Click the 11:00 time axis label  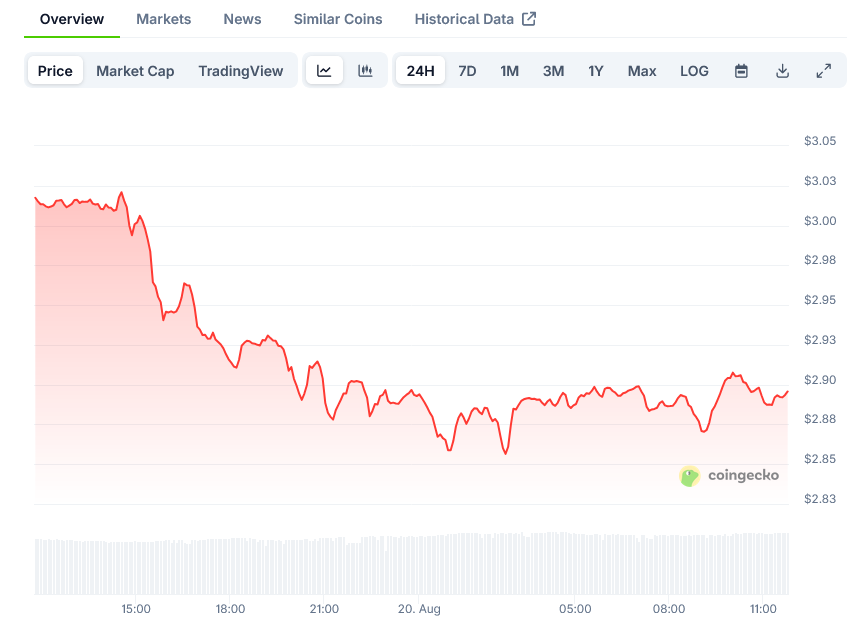[x=763, y=609]
